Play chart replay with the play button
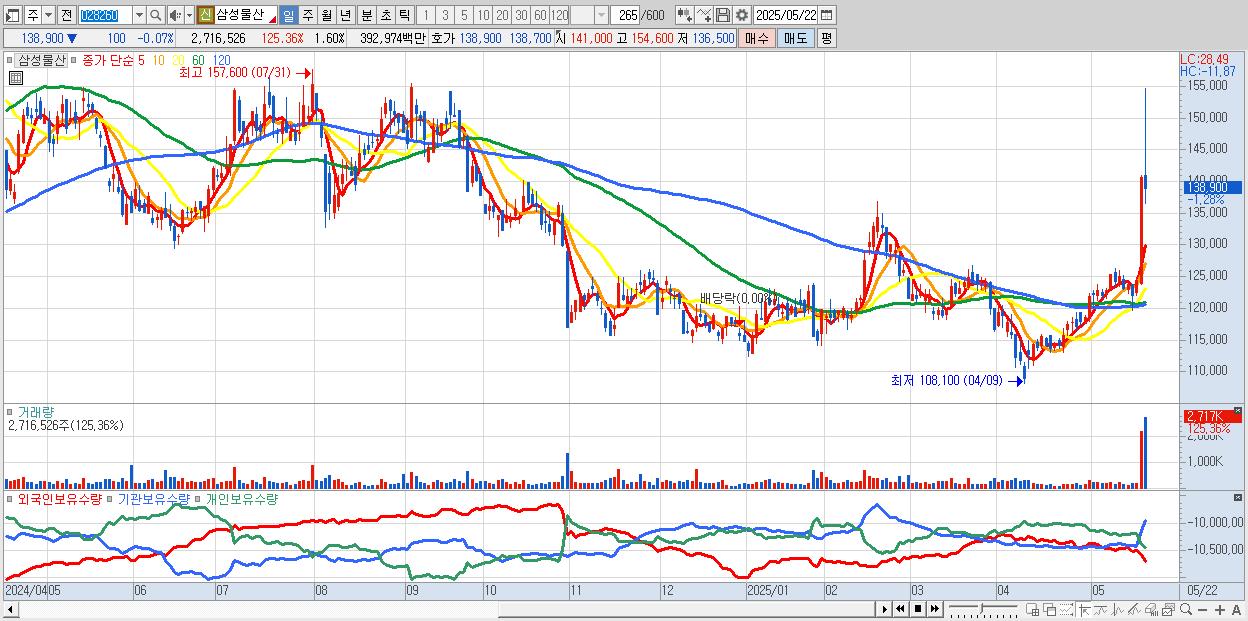Screen dimensions: 1248x621 [884, 609]
